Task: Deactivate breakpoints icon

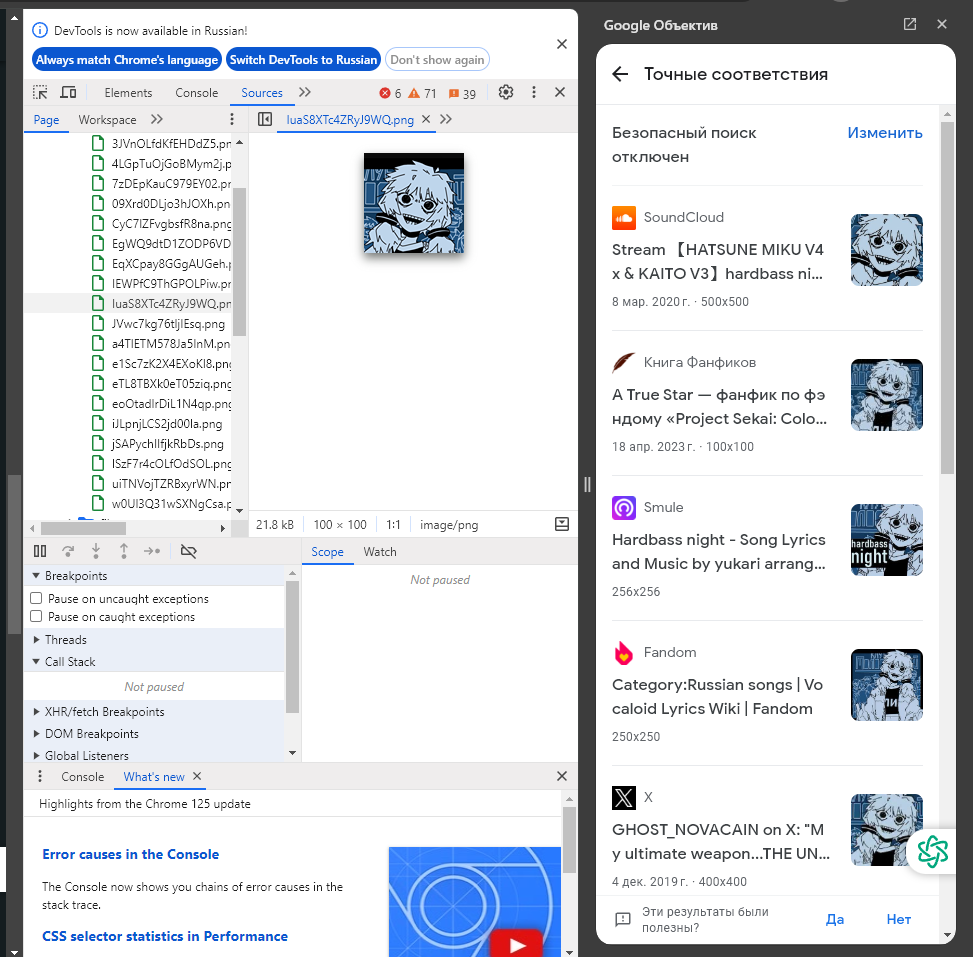Action: click(189, 551)
